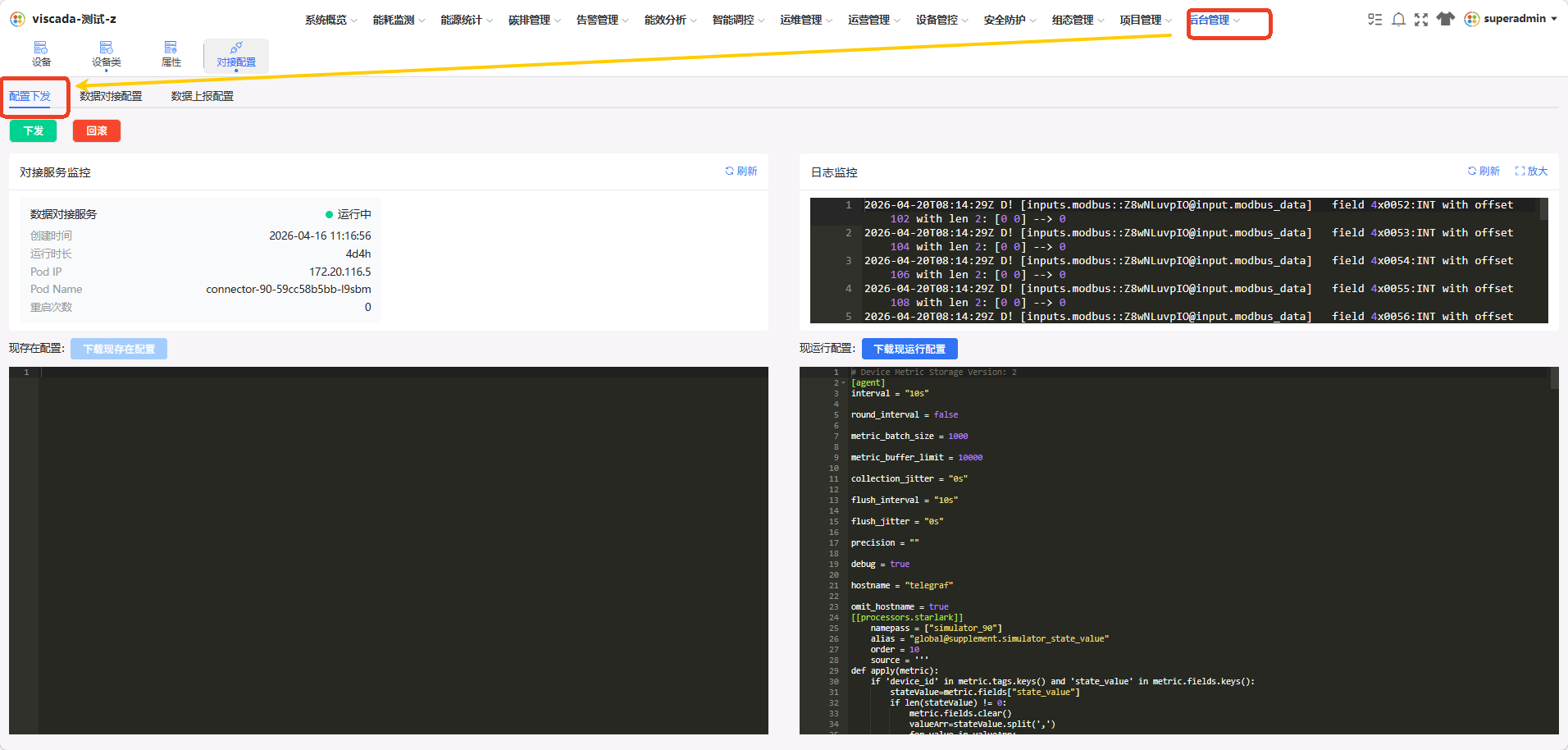Viewport: 1568px width, 750px height.
Task: Click the running config editor scrollbar
Action: pyautogui.click(x=1554, y=378)
